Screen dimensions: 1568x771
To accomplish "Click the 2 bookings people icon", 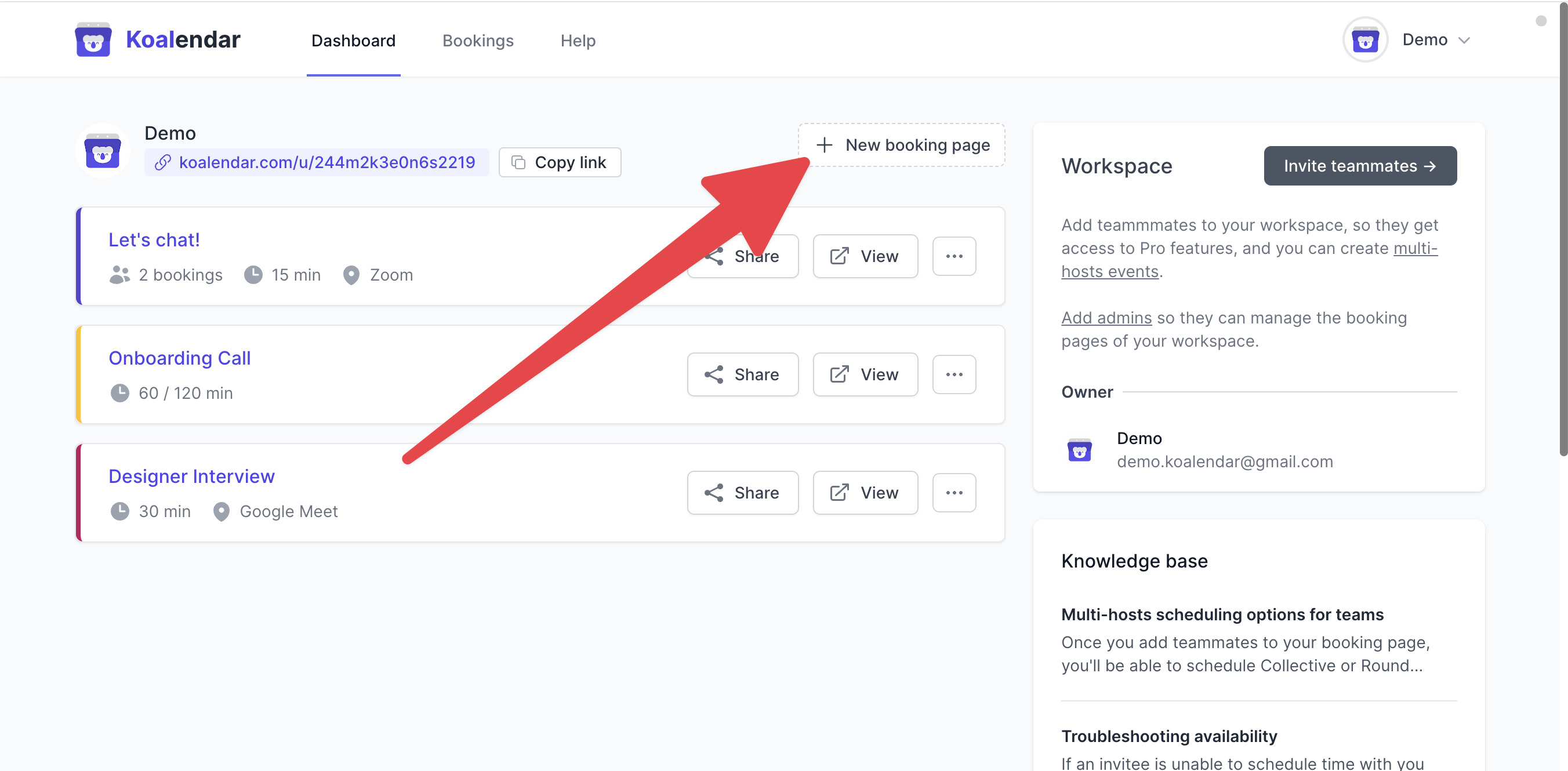I will [x=119, y=275].
